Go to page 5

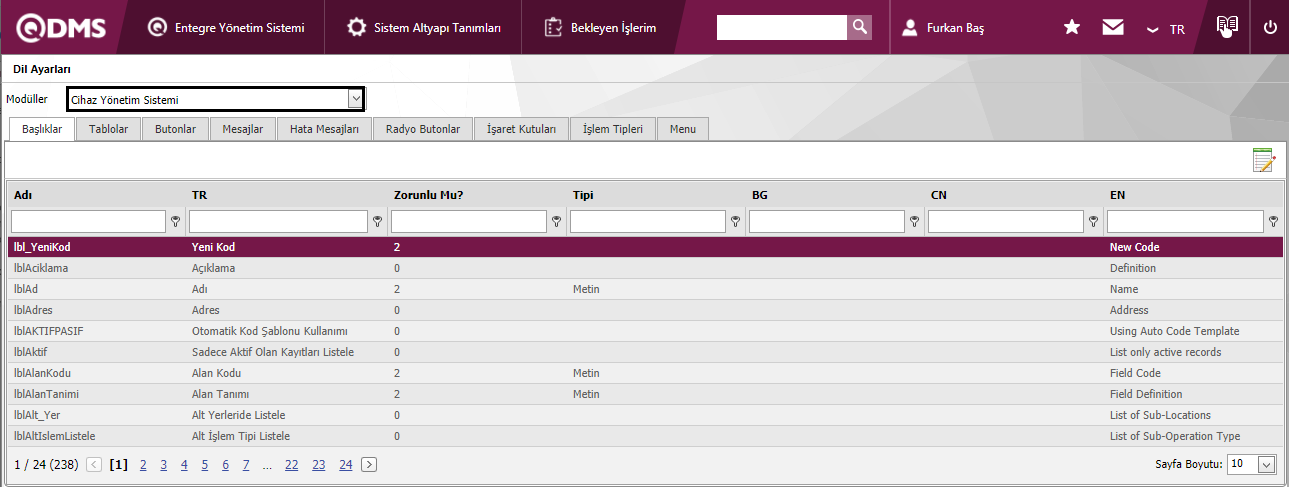[x=205, y=464]
